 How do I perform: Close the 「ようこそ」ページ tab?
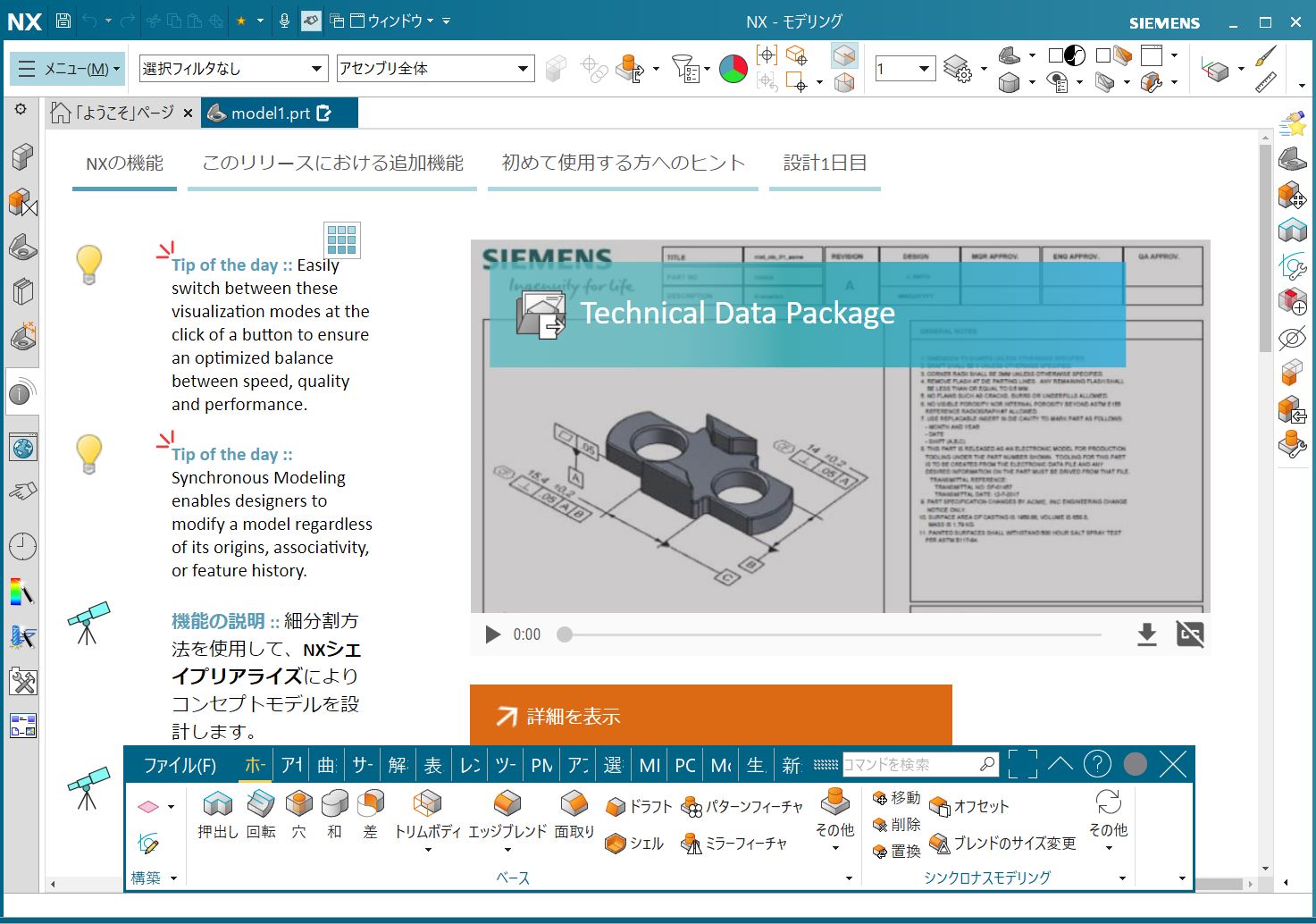coord(188,113)
